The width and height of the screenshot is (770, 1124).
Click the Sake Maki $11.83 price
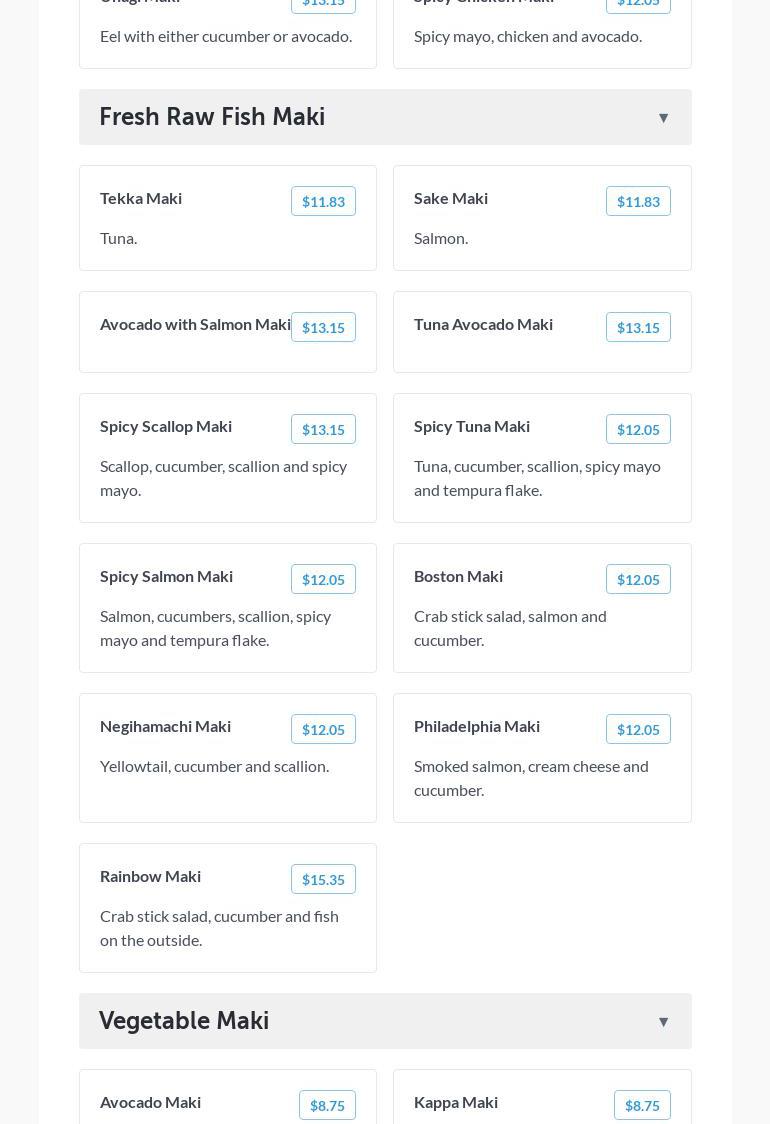638,202
